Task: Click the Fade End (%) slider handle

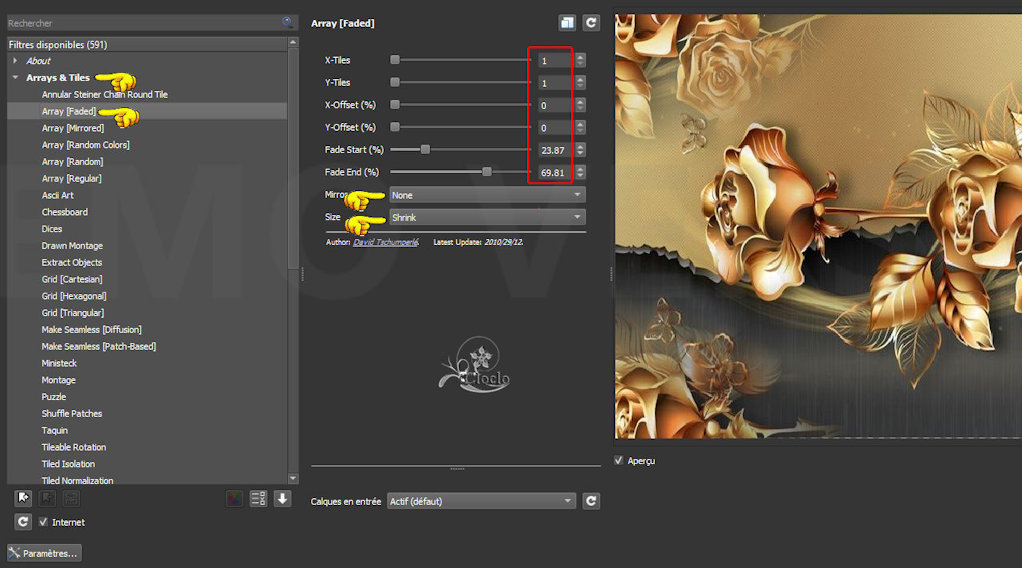Action: pyautogui.click(x=487, y=172)
